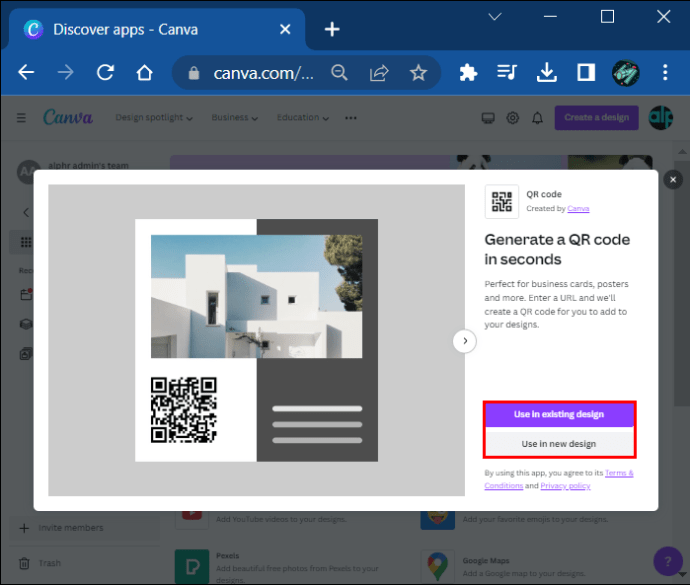Expand the Education menu
The width and height of the screenshot is (690, 585).
pos(303,118)
